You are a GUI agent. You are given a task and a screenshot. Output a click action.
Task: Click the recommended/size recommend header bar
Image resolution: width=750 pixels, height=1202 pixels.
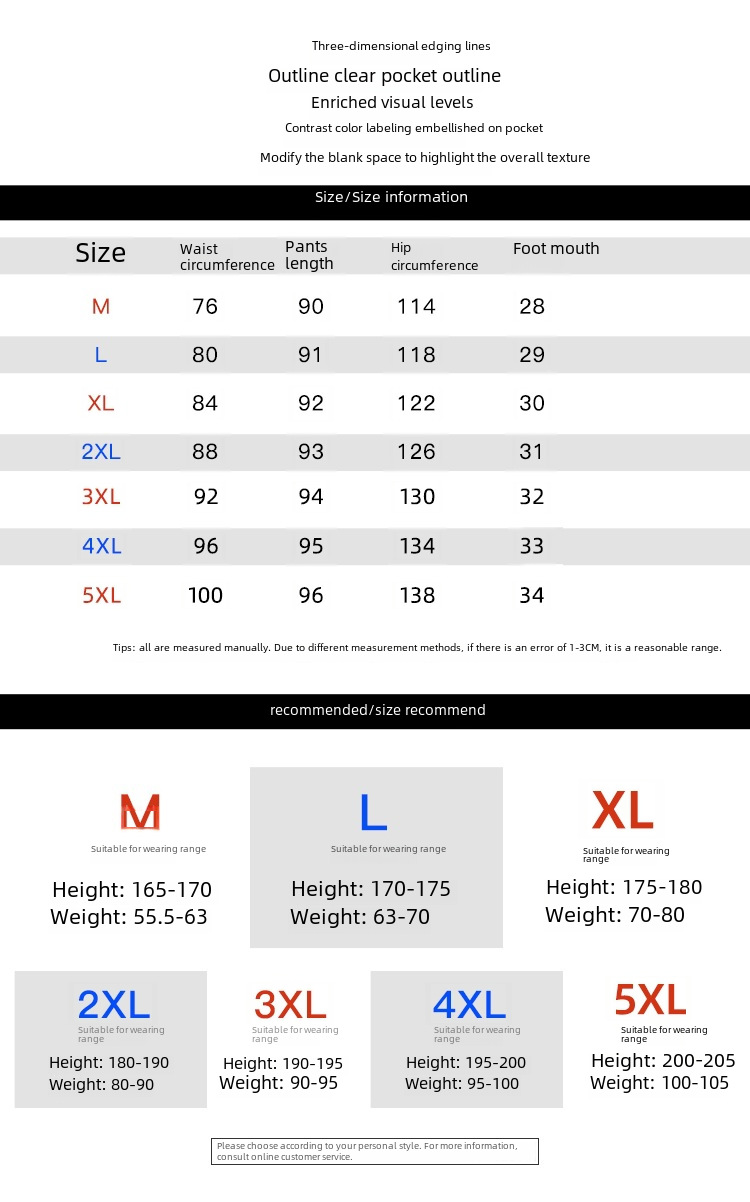pyautogui.click(x=375, y=711)
